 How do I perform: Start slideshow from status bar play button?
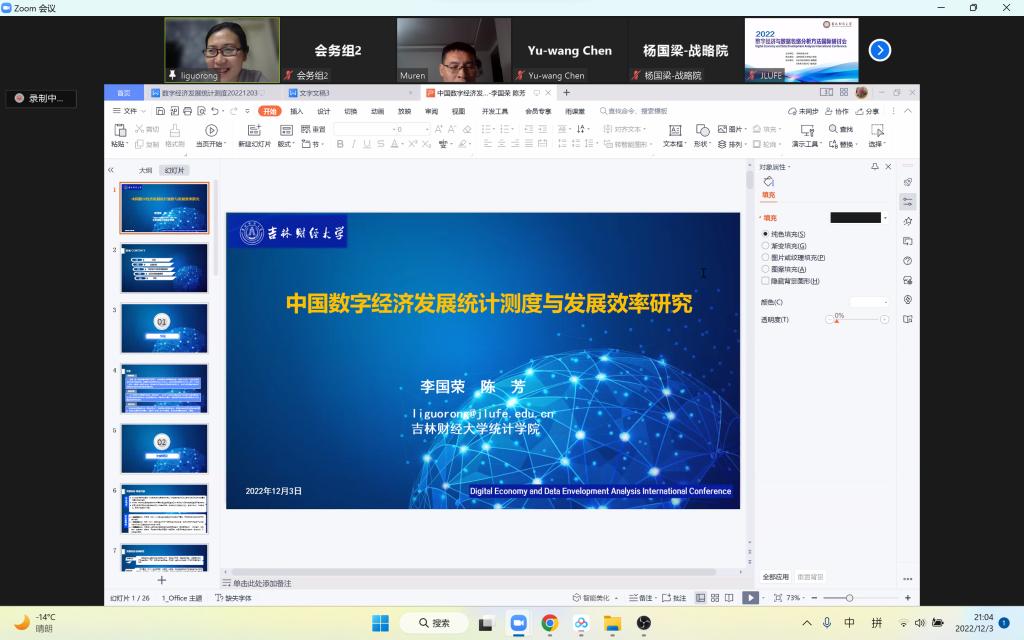pos(749,598)
